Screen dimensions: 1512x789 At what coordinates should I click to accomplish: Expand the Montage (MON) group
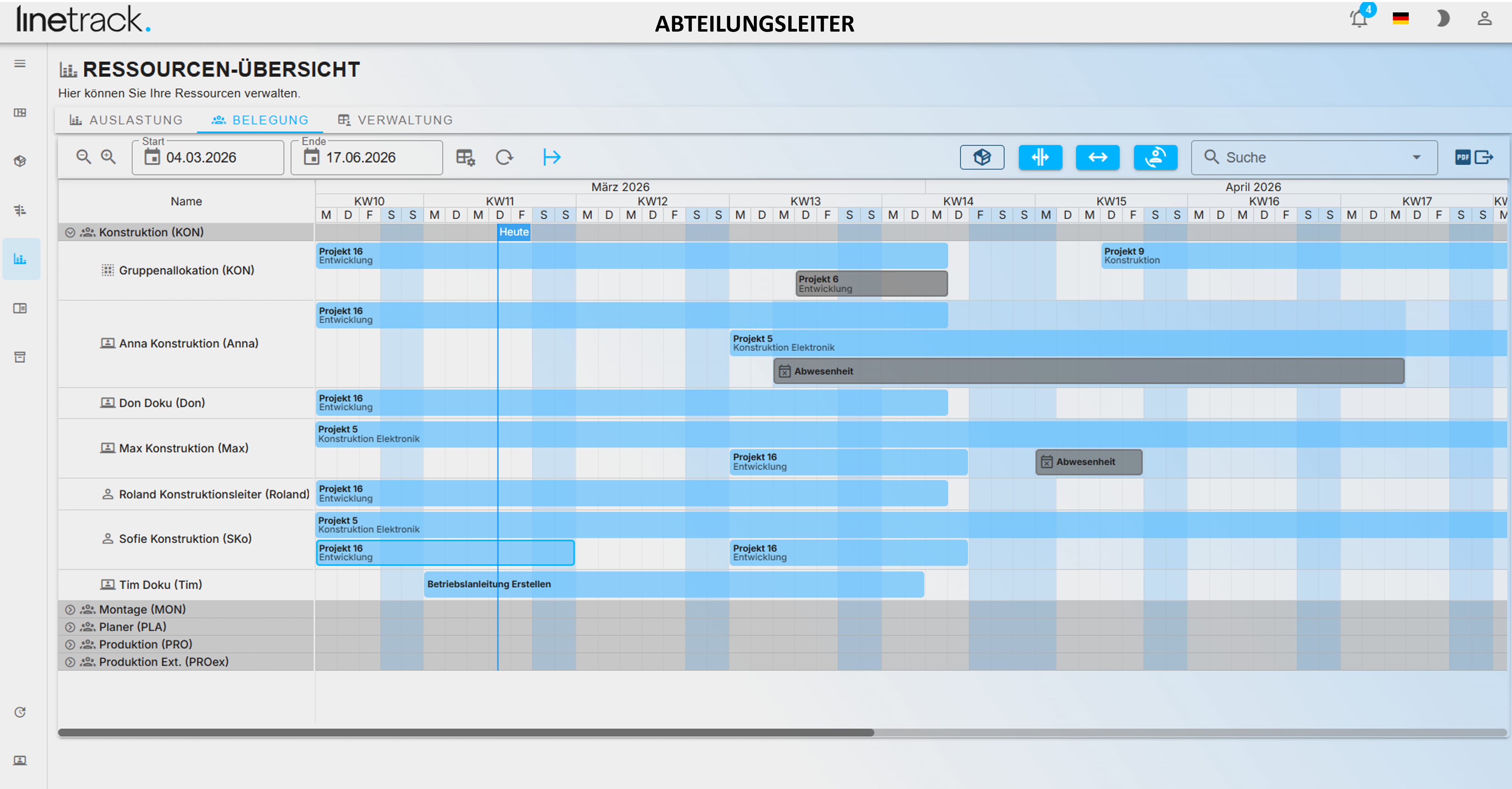[70, 609]
